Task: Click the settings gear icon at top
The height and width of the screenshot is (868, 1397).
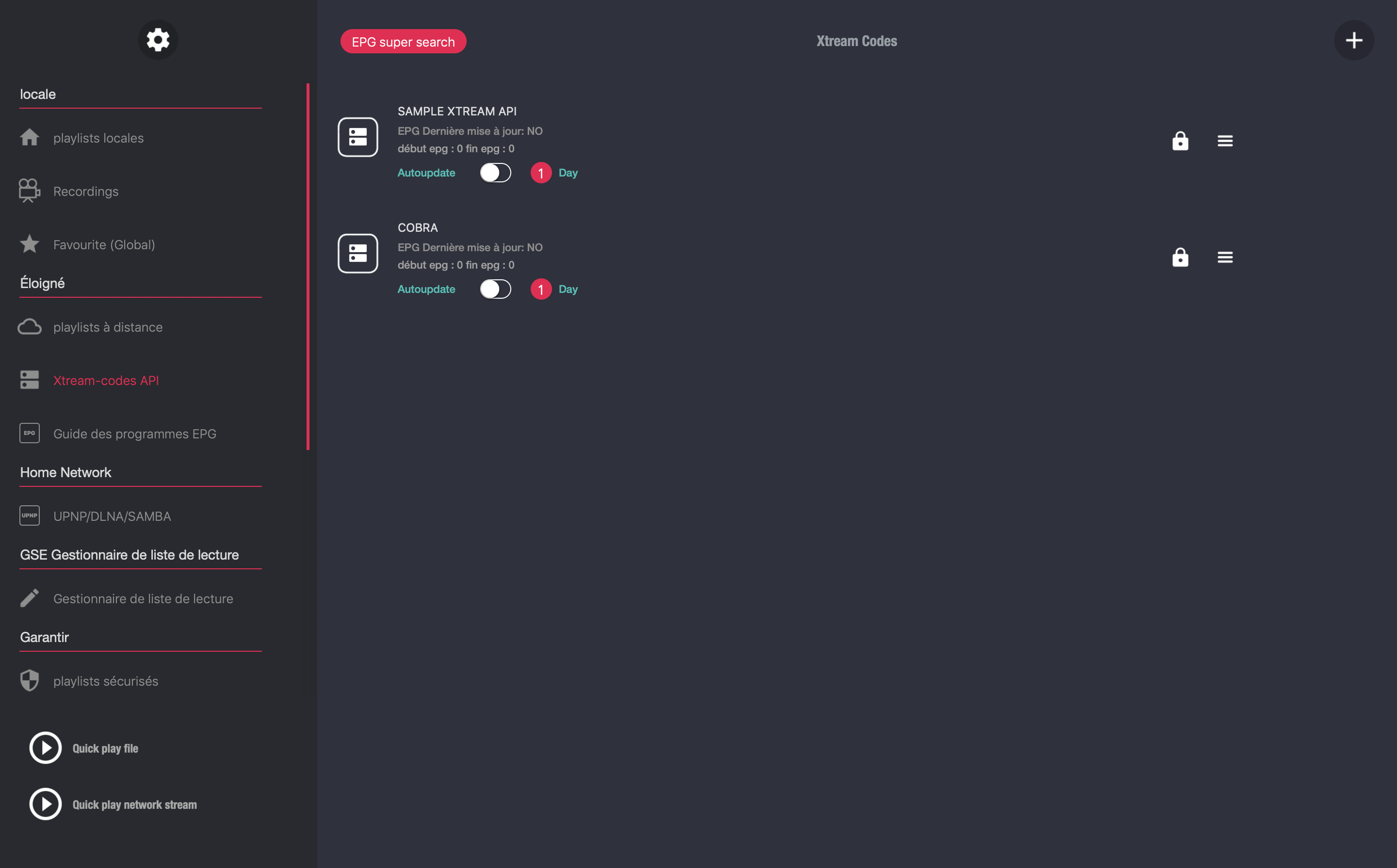Action: coord(159,40)
